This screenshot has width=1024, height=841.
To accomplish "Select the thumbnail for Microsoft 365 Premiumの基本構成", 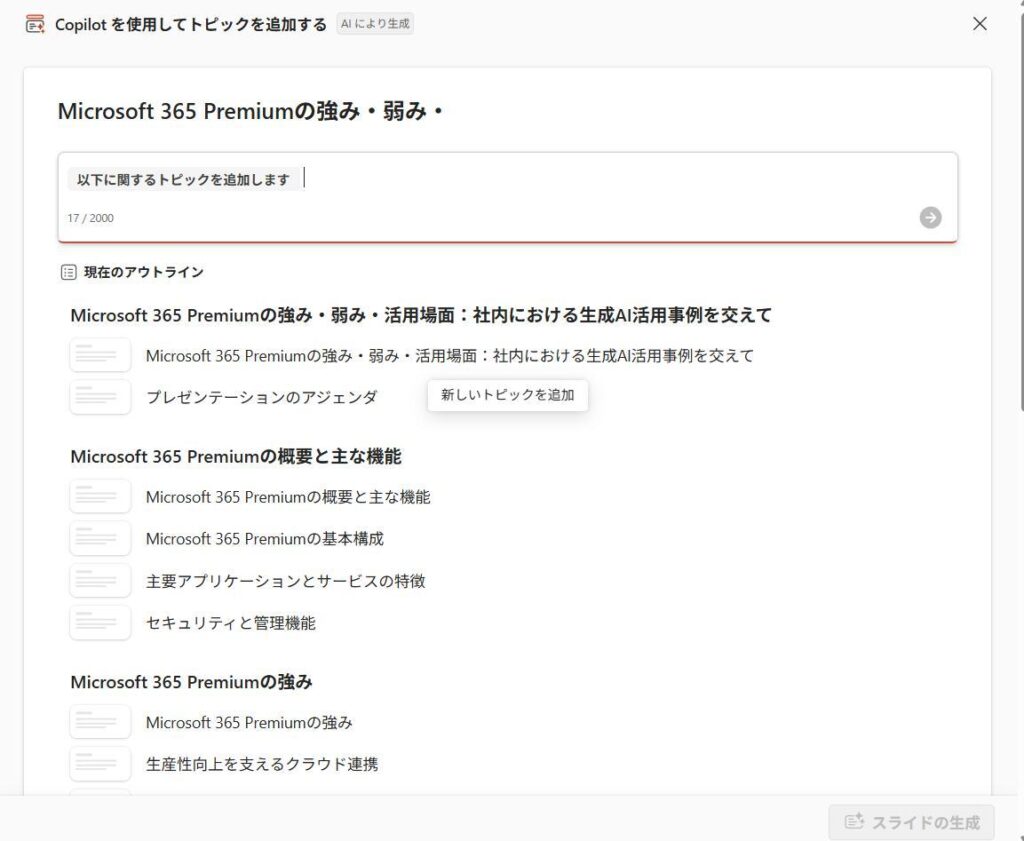I will tap(100, 538).
